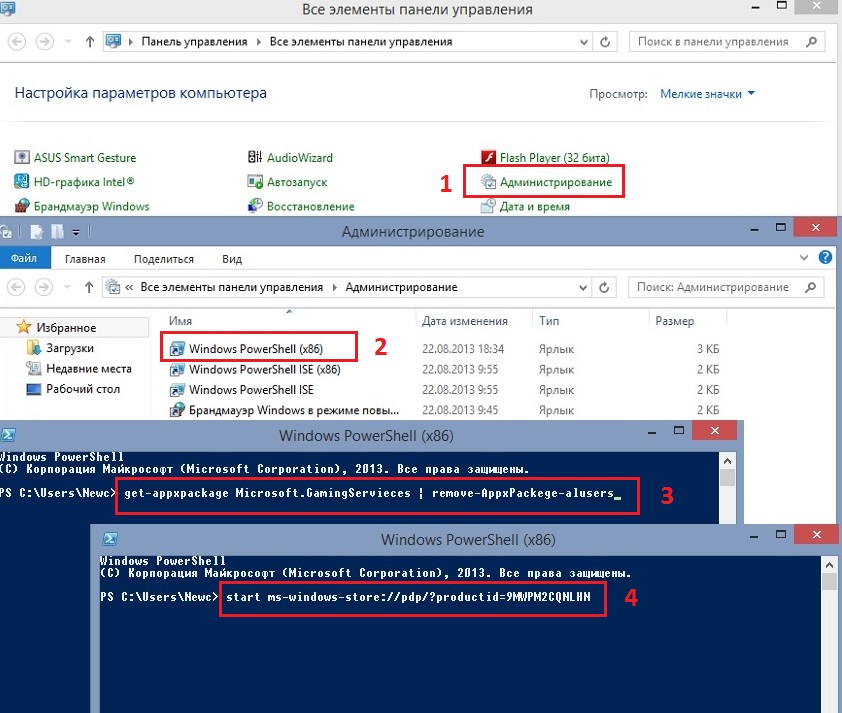The height and width of the screenshot is (713, 842).
Task: Click Избранное star icon
Action: 23,327
